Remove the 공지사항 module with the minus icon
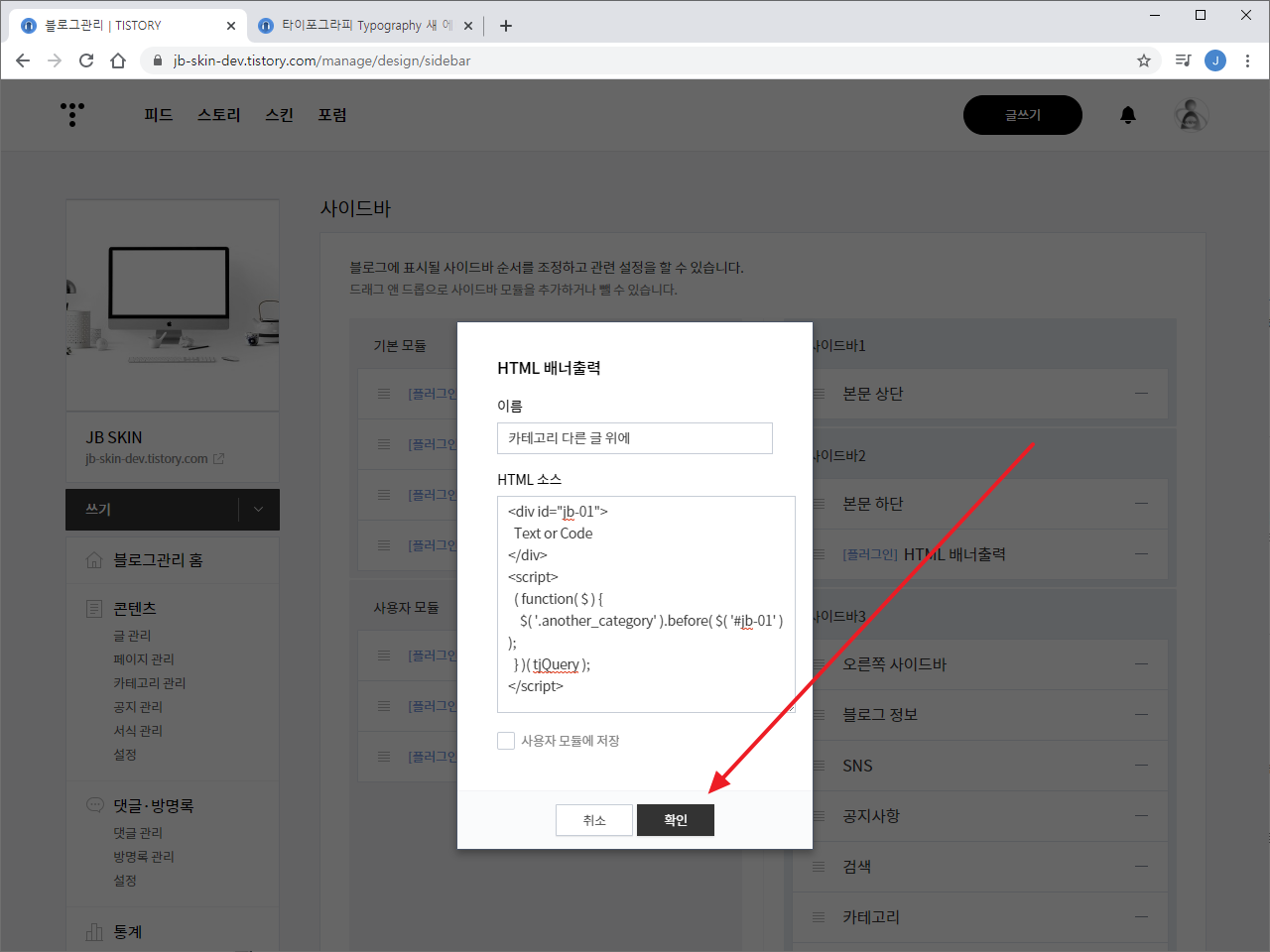The height and width of the screenshot is (952, 1270). coord(1141,816)
